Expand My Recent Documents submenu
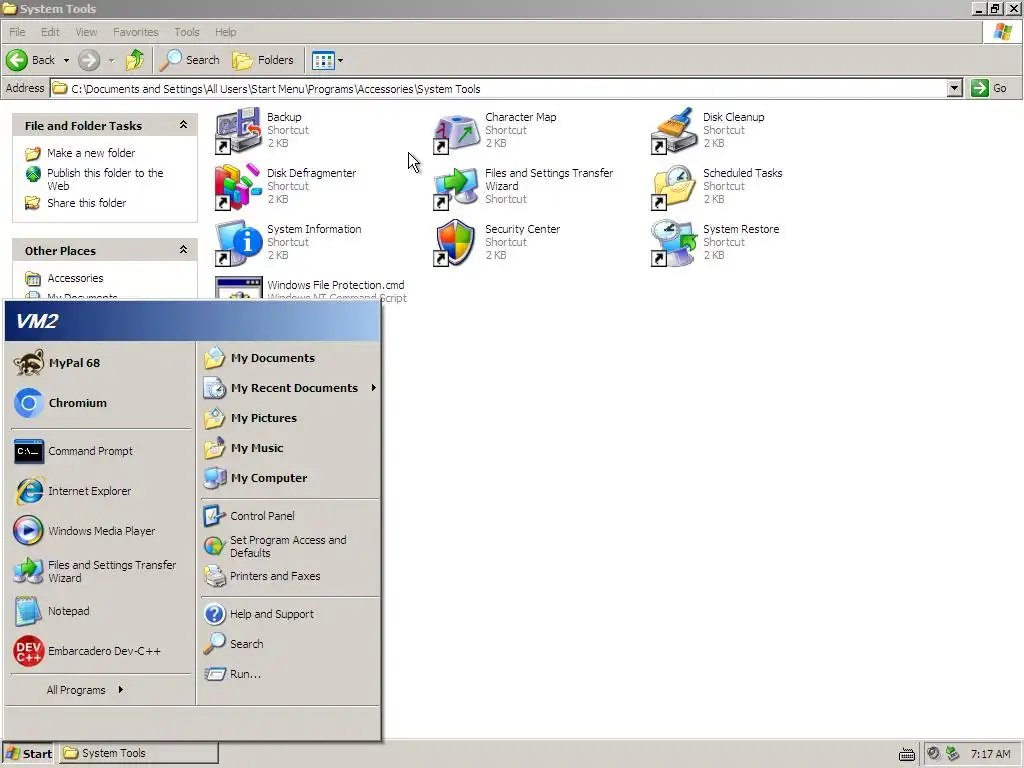Viewport: 1024px width, 768px height. tap(289, 388)
